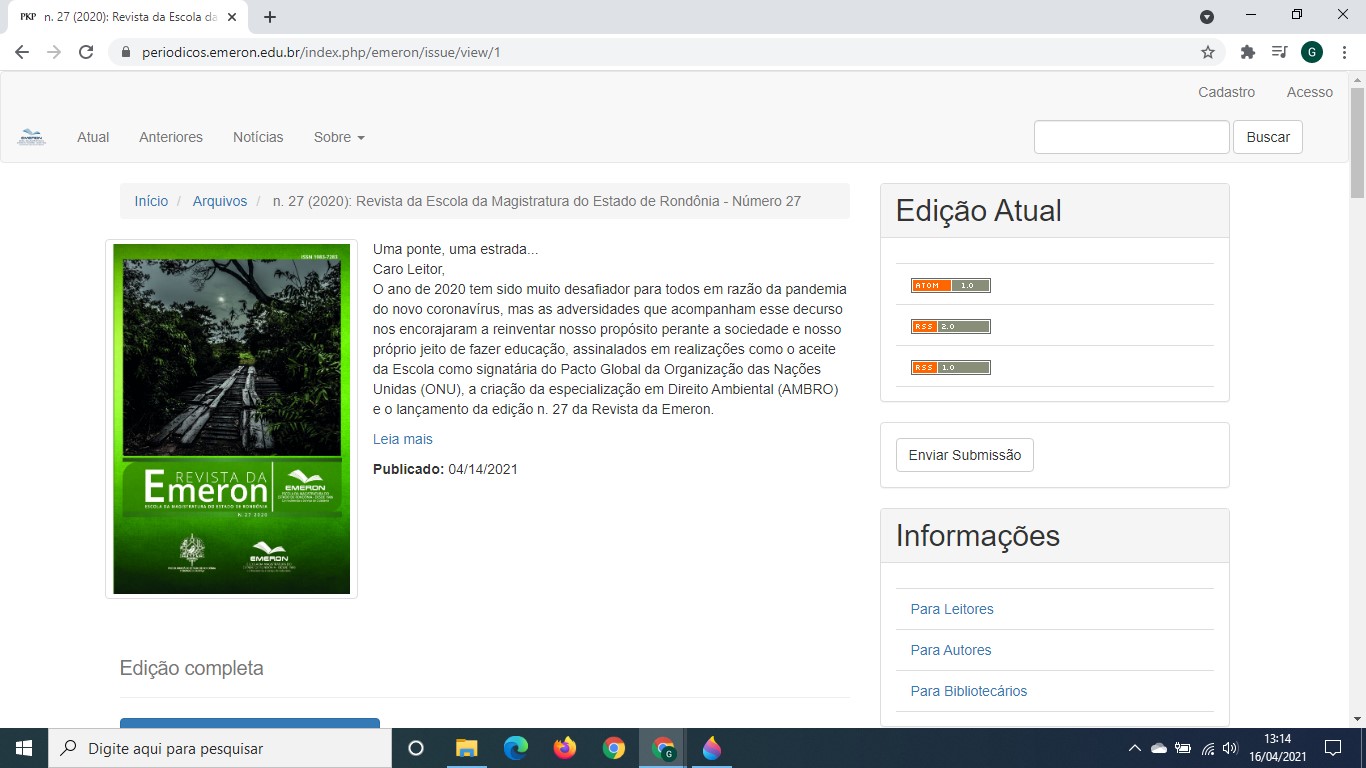Open the RSS 2.0 feed badge
Viewport: 1366px width, 768px height.
(950, 326)
